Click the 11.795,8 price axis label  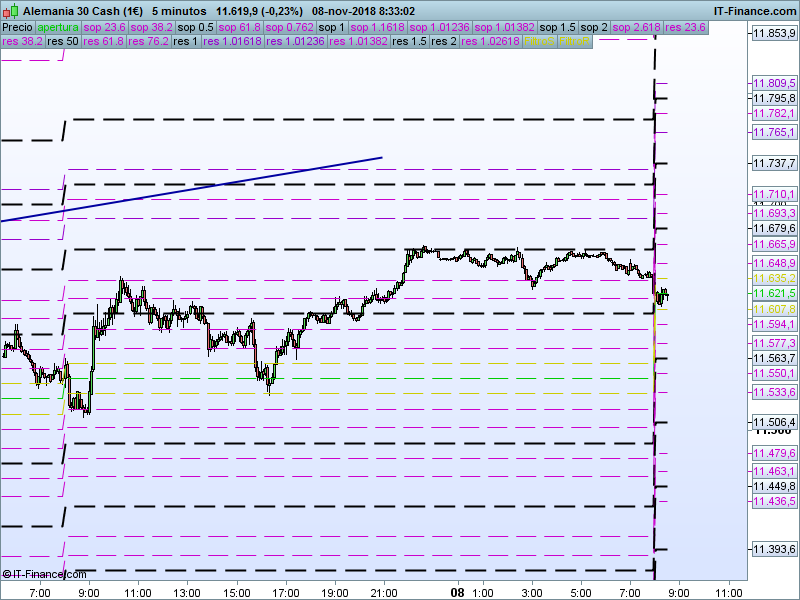774,98
